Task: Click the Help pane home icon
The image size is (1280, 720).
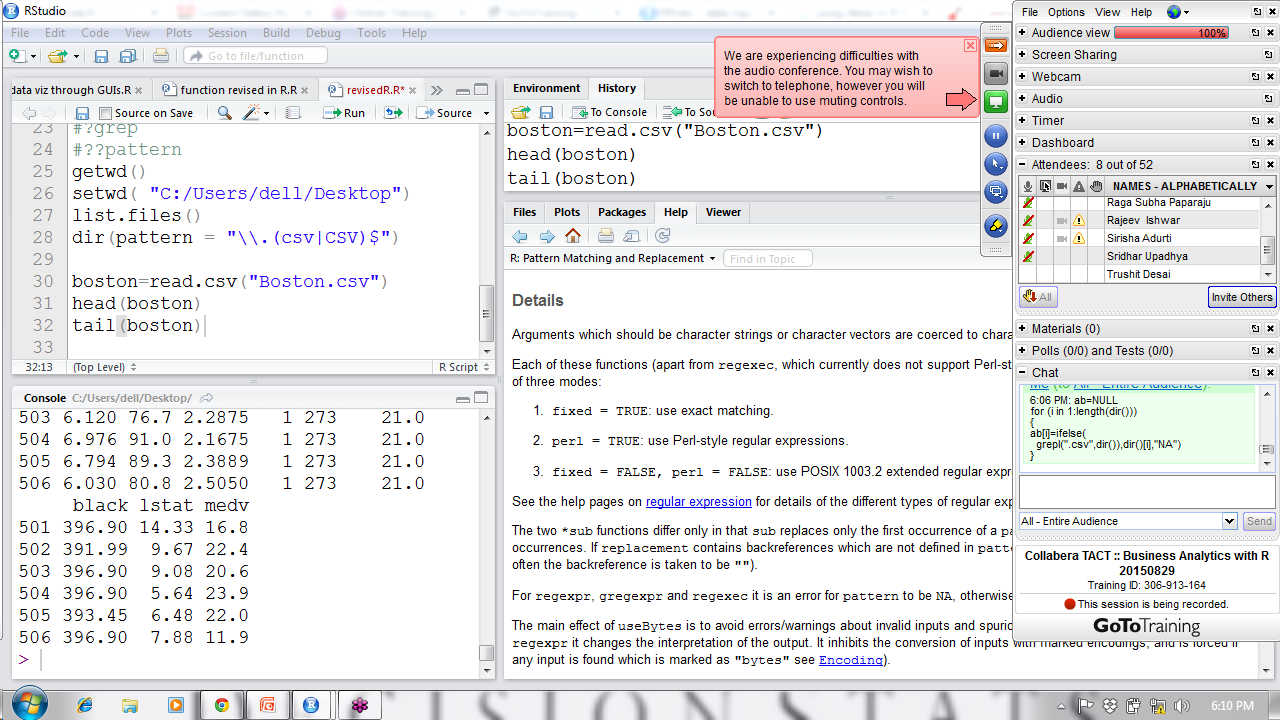Action: (x=573, y=236)
